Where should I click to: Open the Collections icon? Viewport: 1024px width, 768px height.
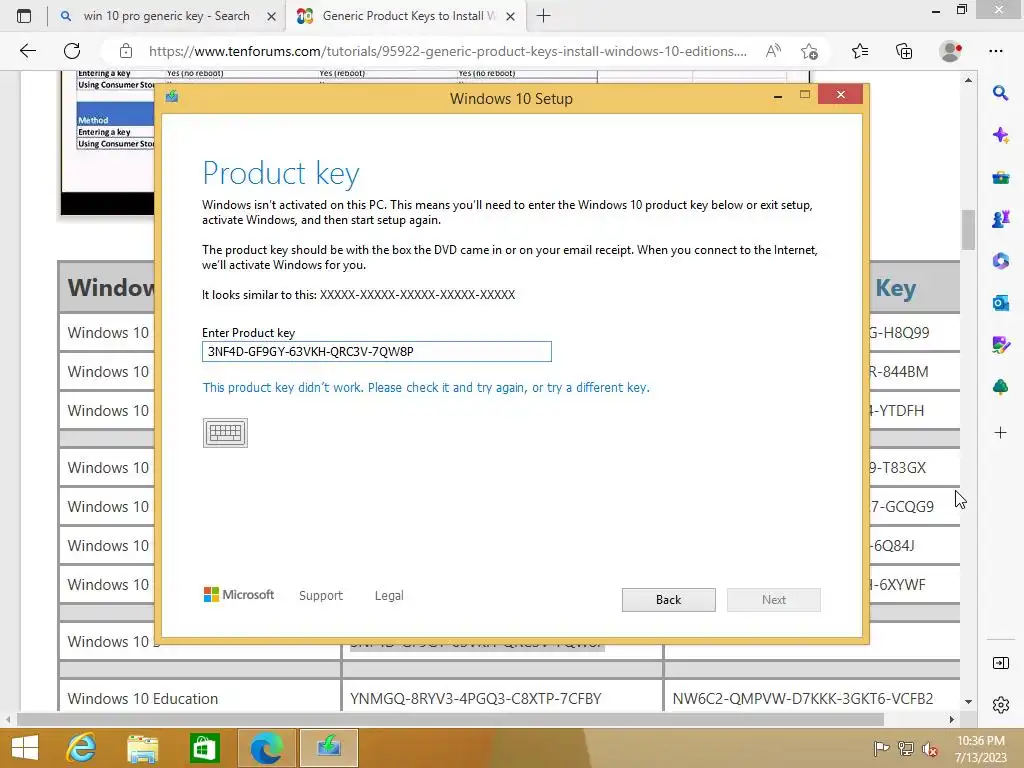pyautogui.click(x=904, y=51)
